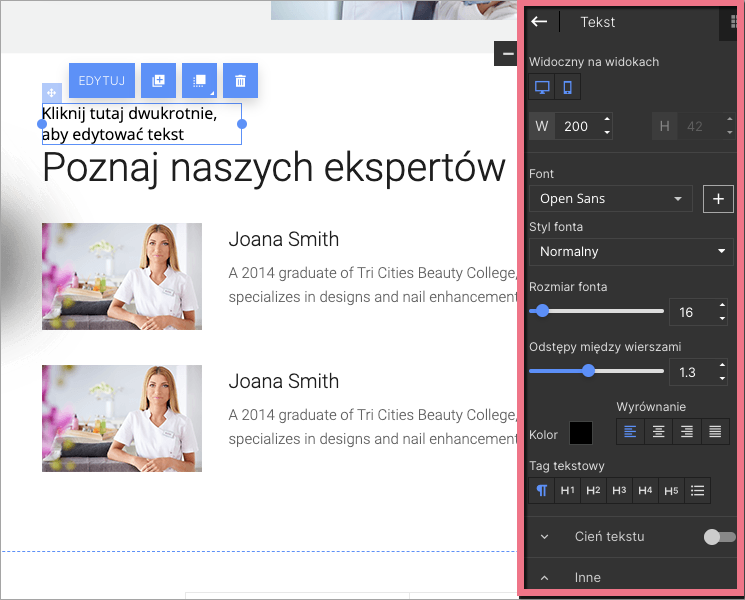Open the Styl fonta Normalny dropdown
745x600 pixels.
[x=630, y=251]
